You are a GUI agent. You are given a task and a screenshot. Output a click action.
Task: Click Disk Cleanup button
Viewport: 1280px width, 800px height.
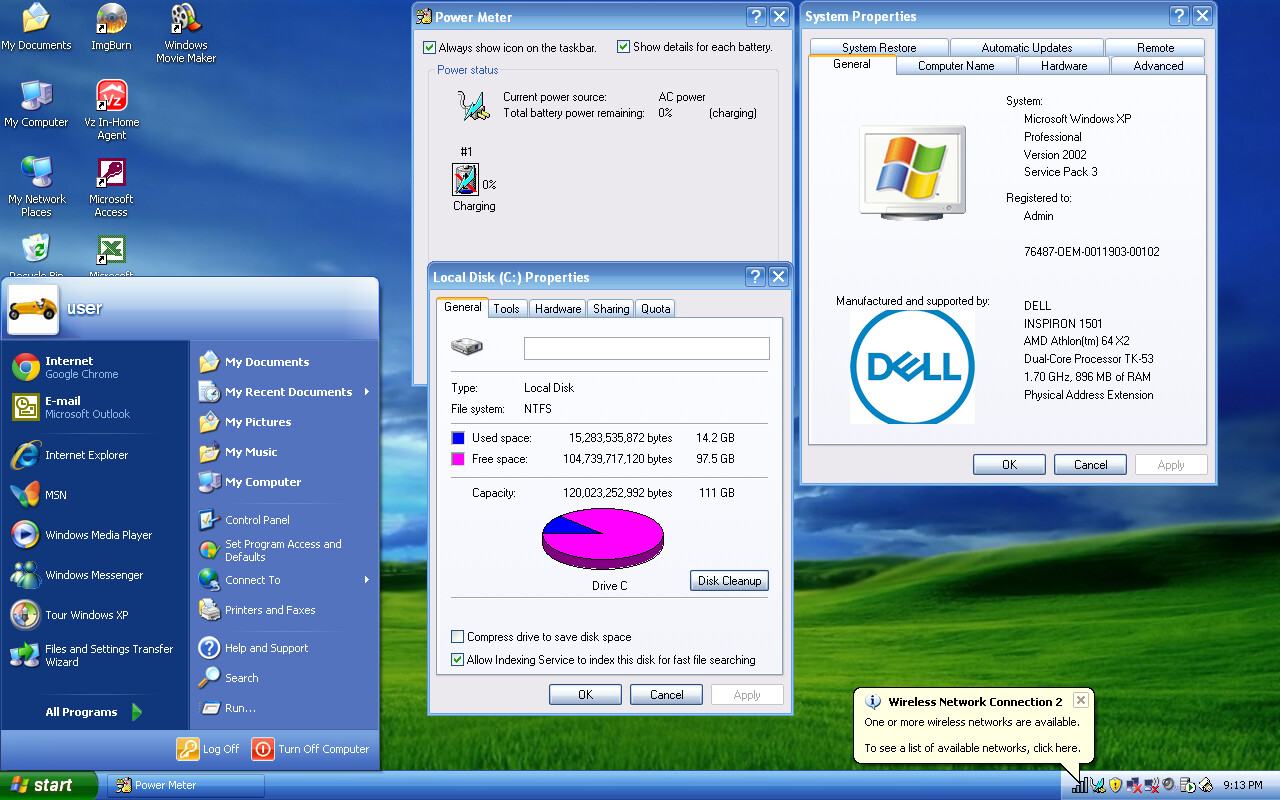pyautogui.click(x=729, y=581)
